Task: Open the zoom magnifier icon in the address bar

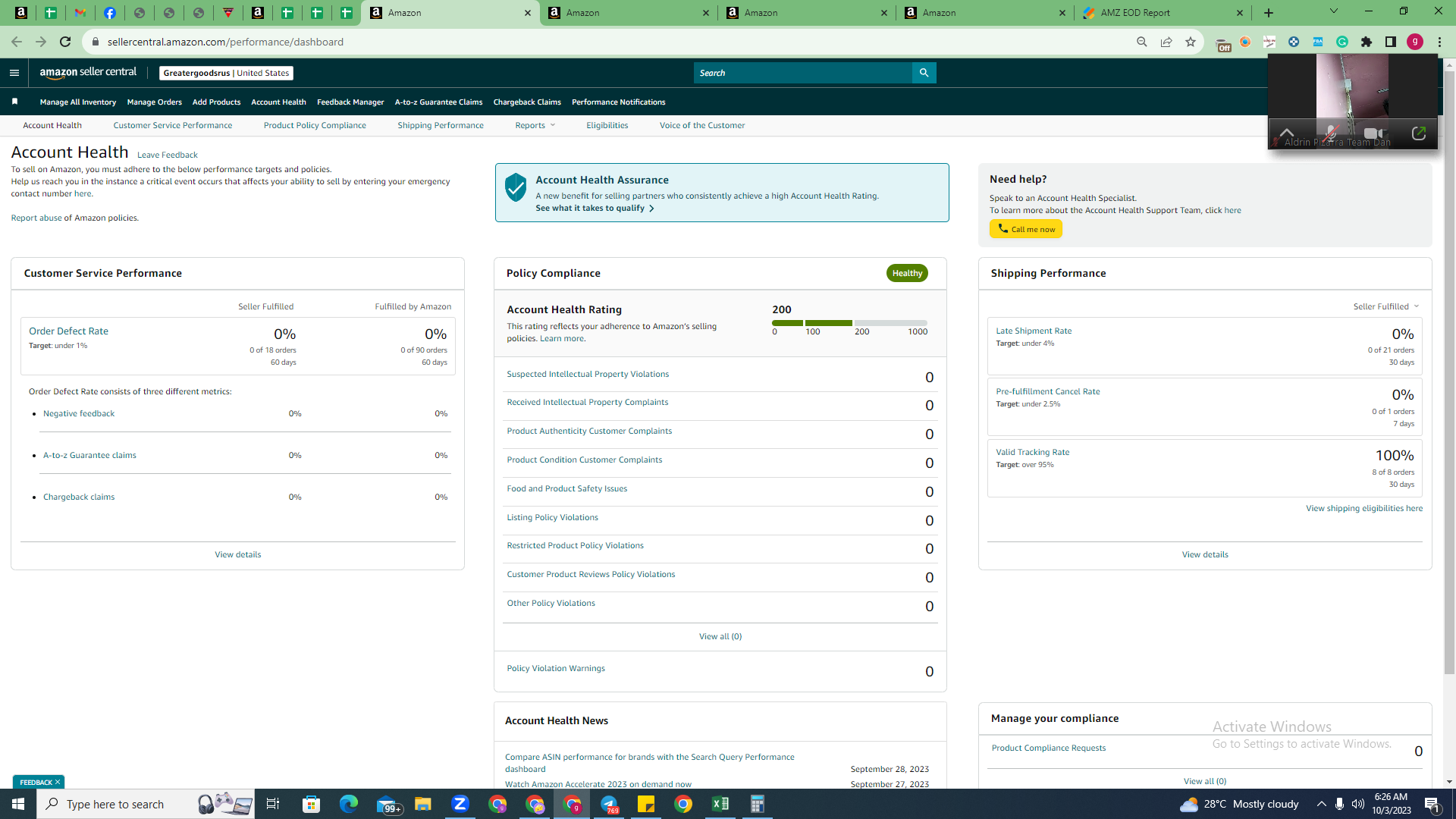Action: click(x=1142, y=42)
